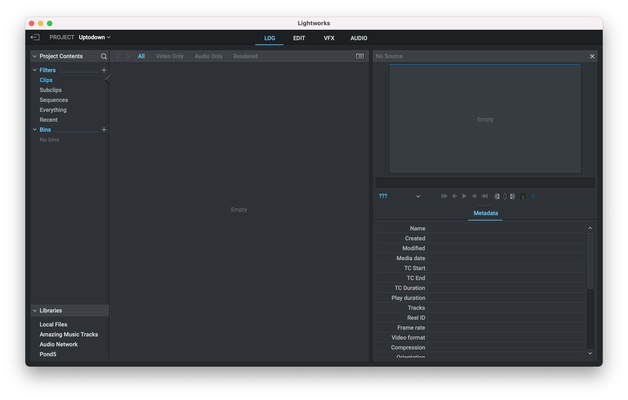This screenshot has height=400, width=628.
Task: Filter by Audio Only
Action: point(209,56)
